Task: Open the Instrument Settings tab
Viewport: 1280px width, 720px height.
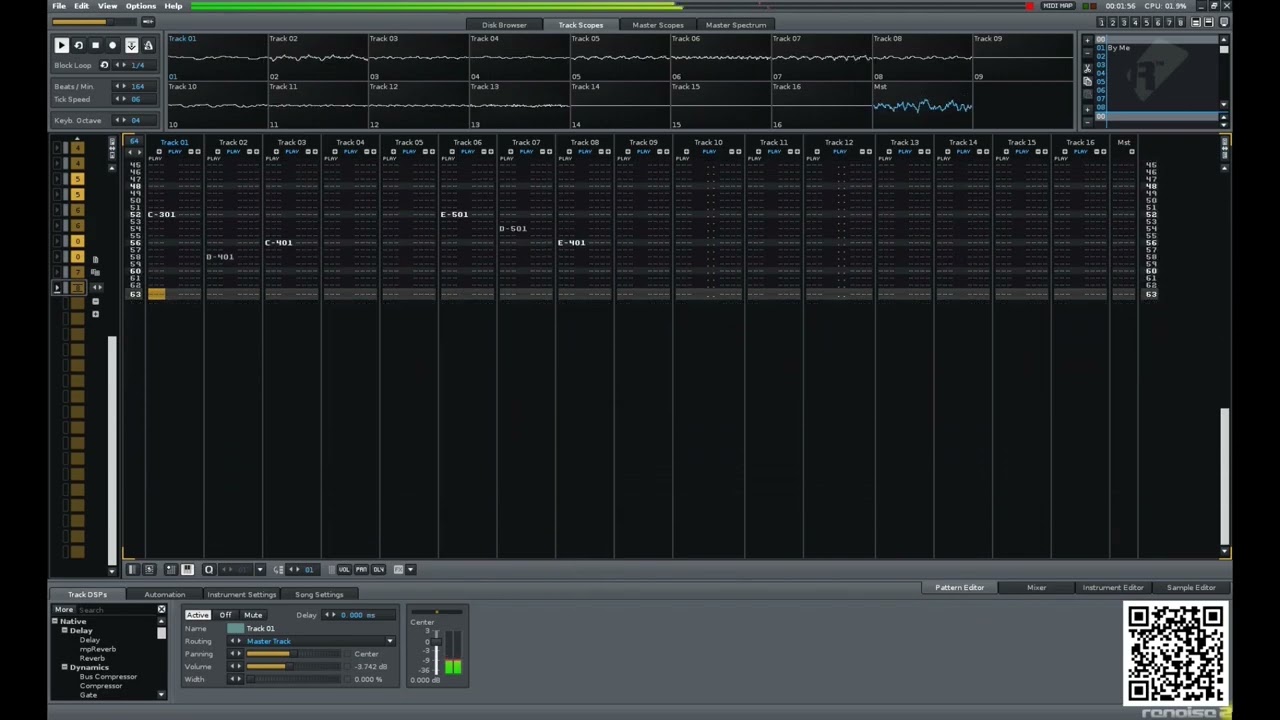Action: pos(241,594)
